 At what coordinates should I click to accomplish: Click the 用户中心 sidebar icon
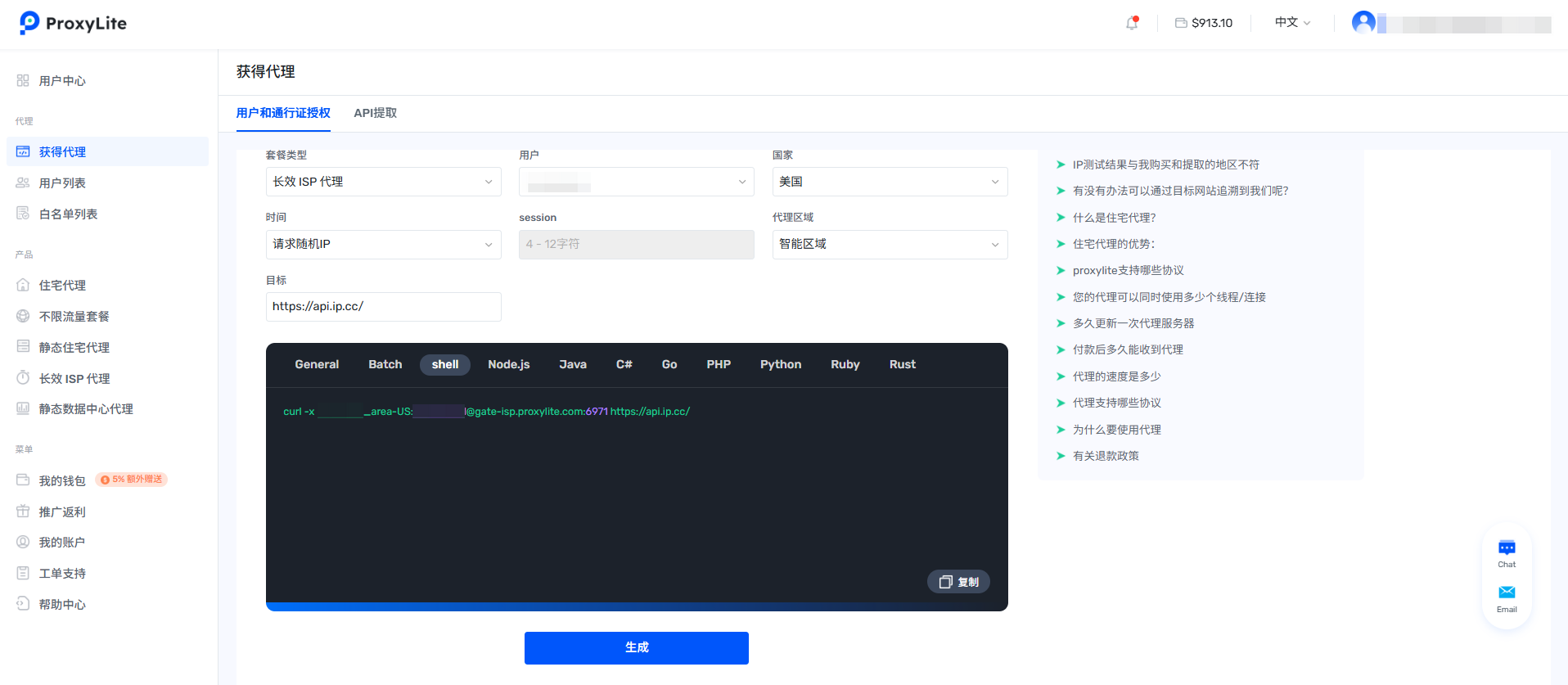coord(23,80)
